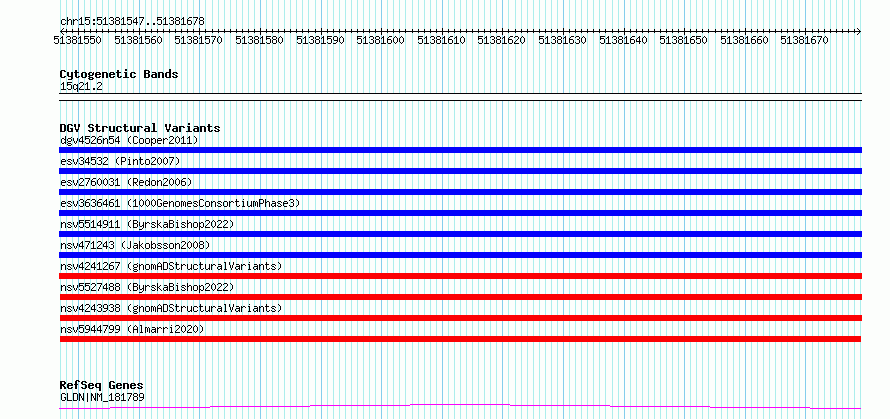Click ruler position 51381630
Image resolution: width=890 pixels, height=419 pixels.
pyautogui.click(x=562, y=40)
